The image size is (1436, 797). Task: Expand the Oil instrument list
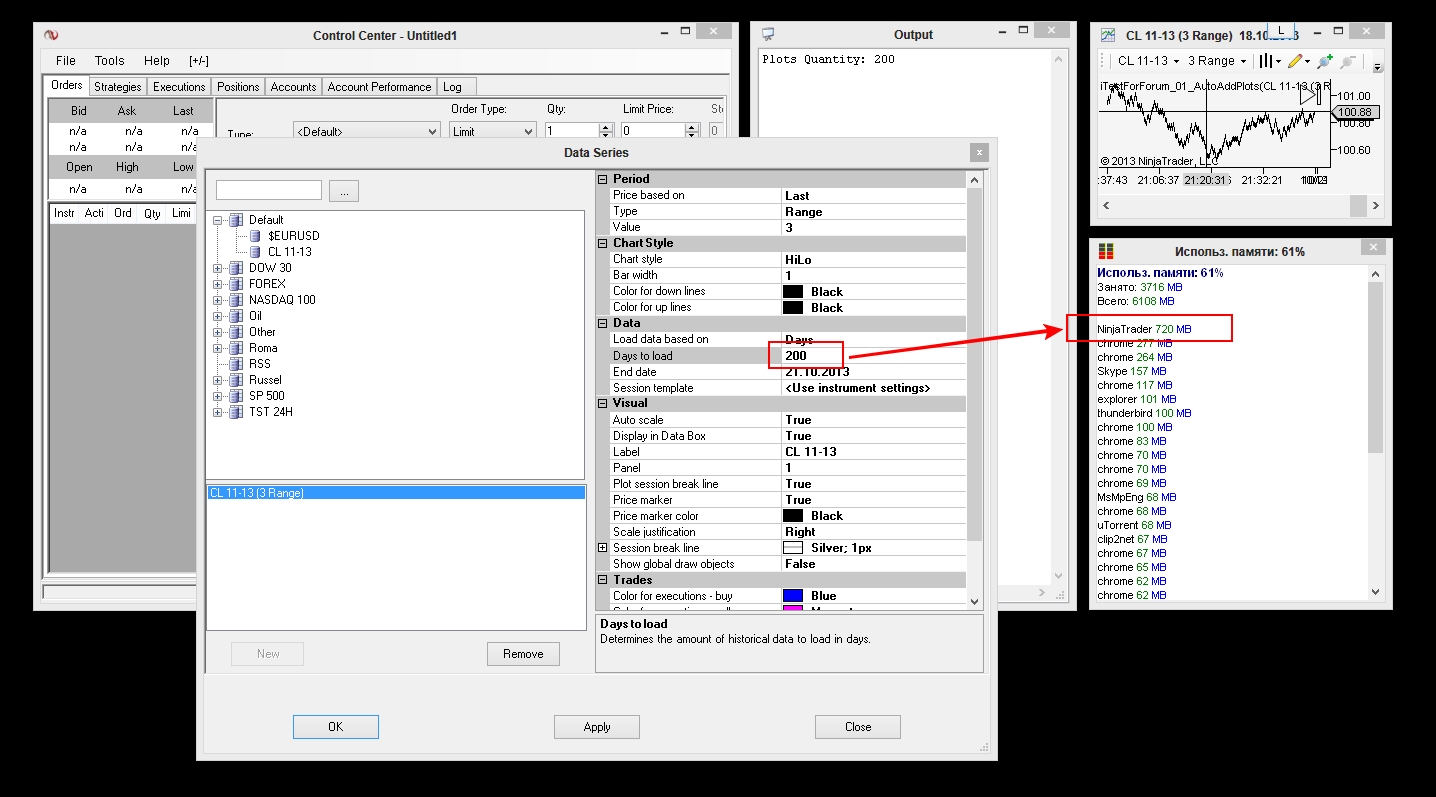[218, 316]
